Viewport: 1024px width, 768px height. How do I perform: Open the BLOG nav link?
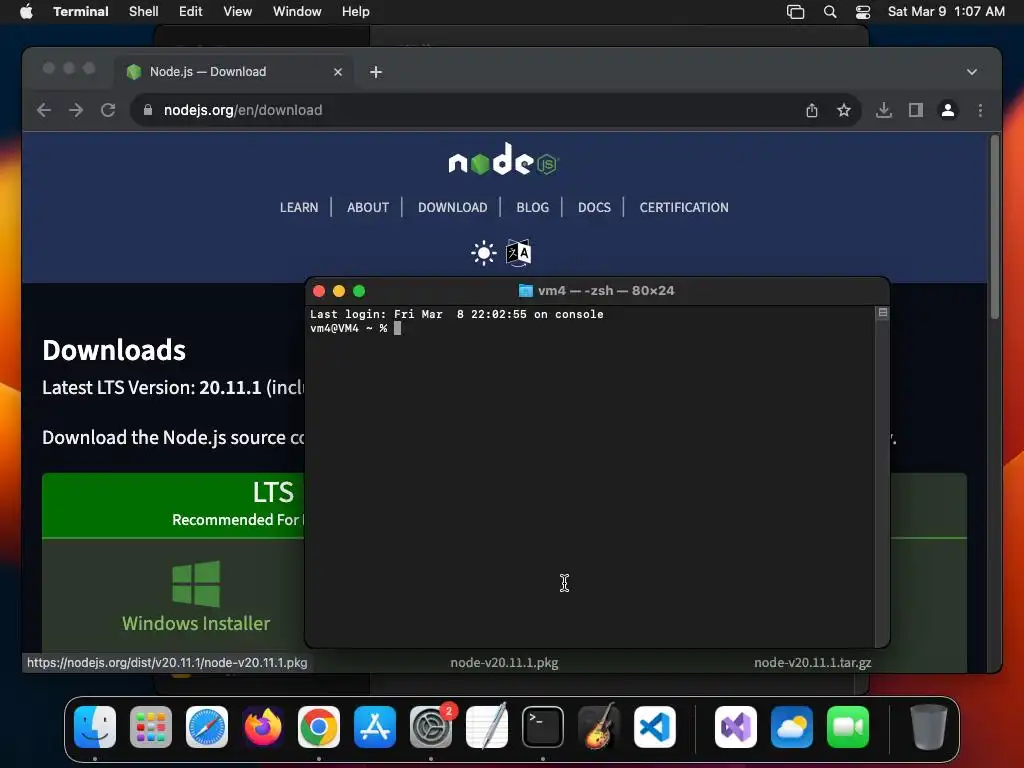(x=532, y=208)
